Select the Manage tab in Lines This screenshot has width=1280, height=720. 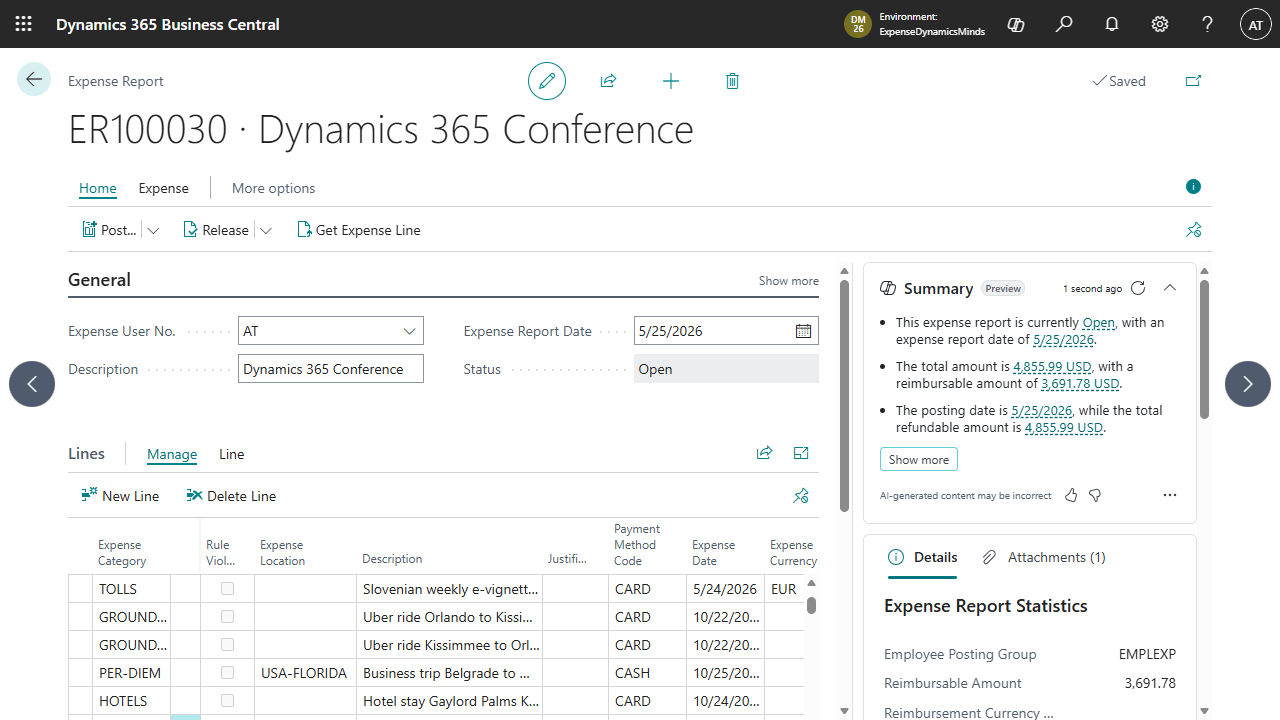pyautogui.click(x=172, y=454)
